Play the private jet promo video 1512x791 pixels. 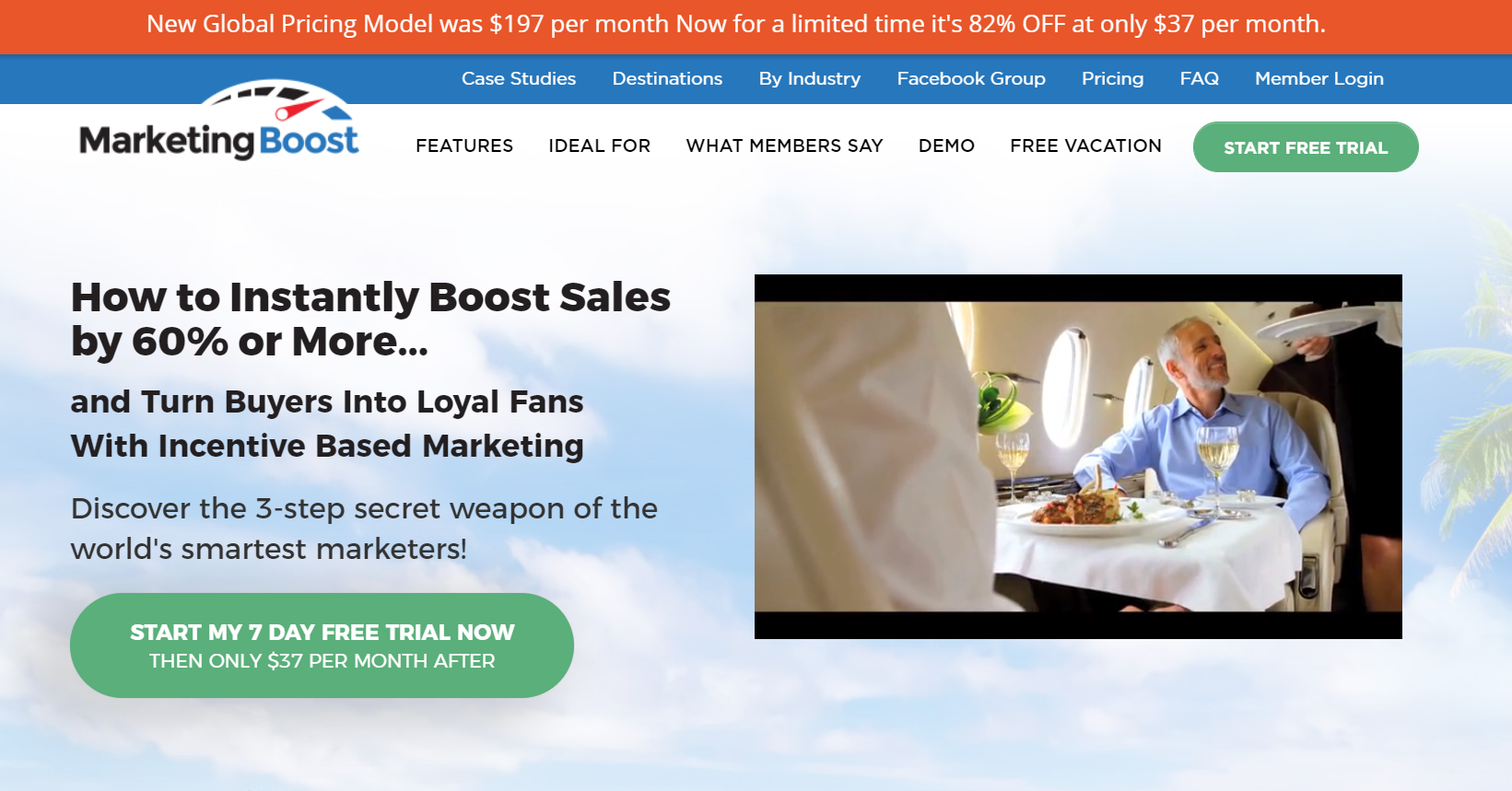(1078, 457)
